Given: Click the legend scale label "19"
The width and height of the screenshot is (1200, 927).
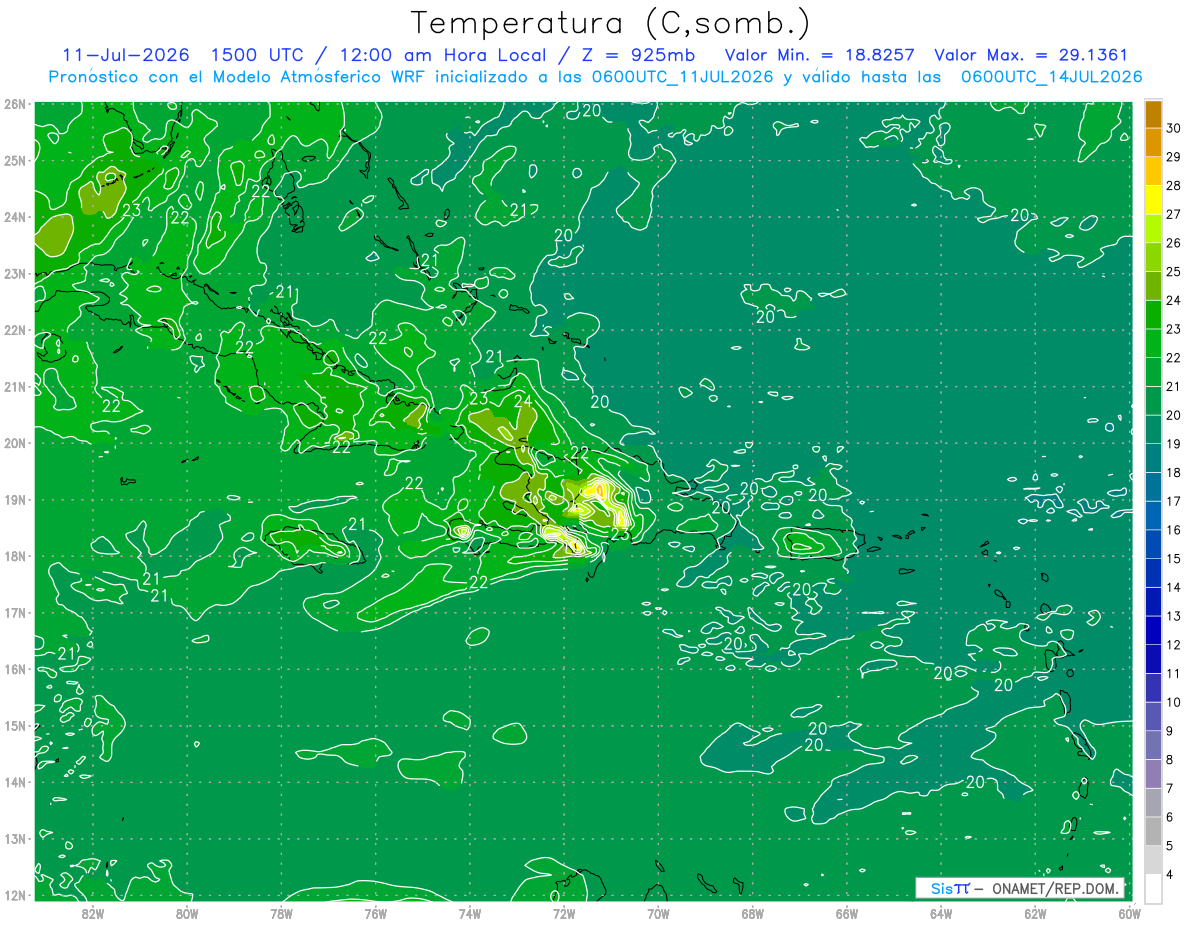Looking at the screenshot, I should (x=1173, y=444).
